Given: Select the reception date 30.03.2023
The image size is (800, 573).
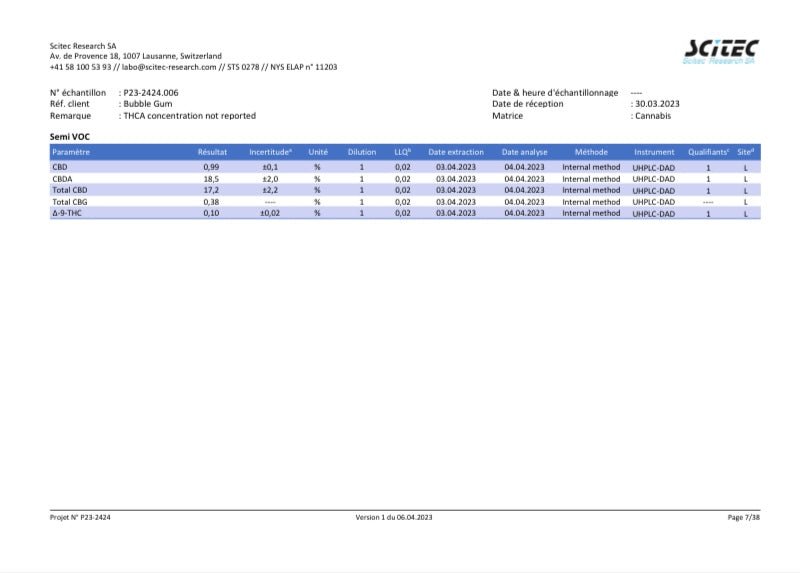Looking at the screenshot, I should click(657, 104).
